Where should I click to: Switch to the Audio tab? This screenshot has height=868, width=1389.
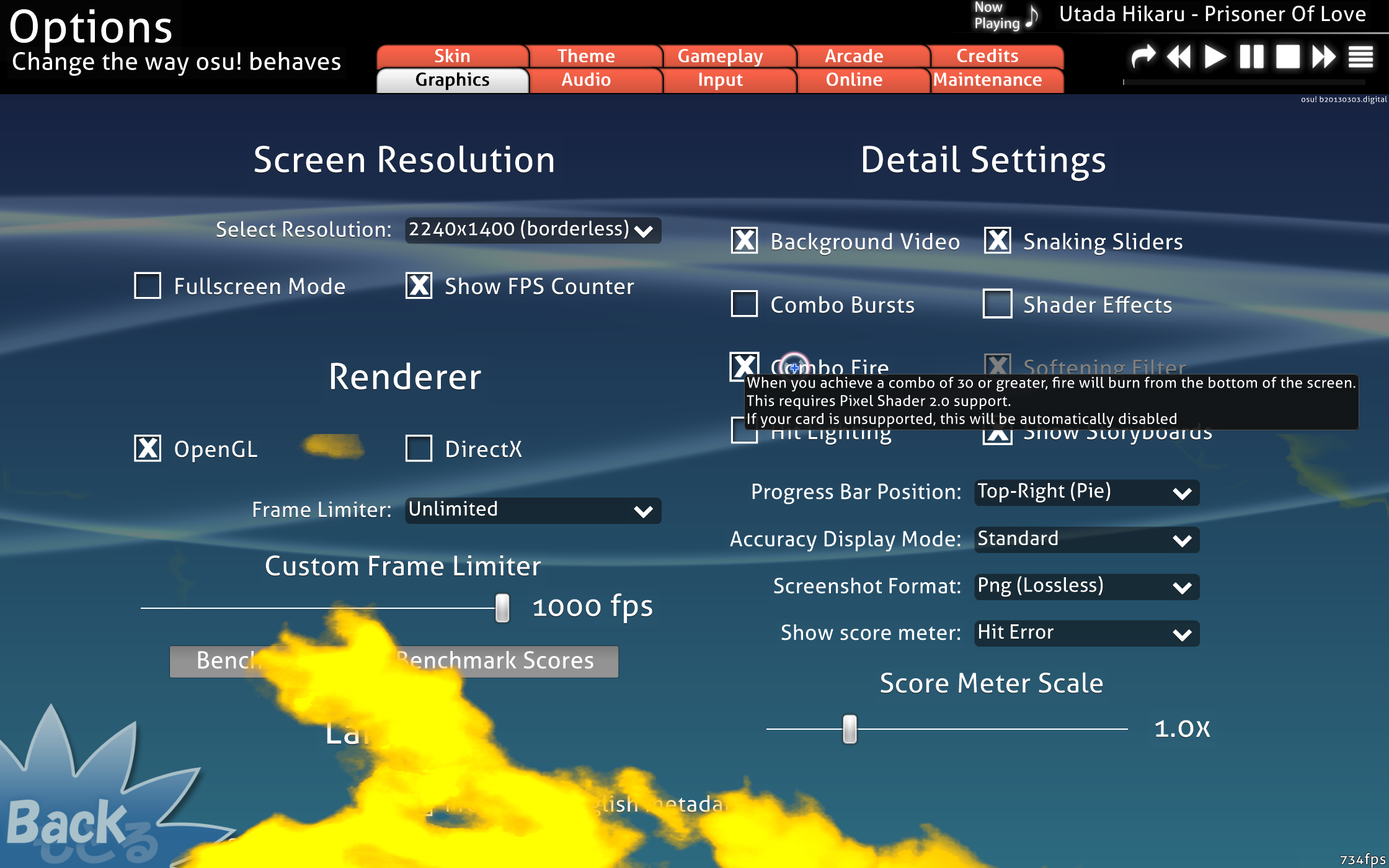point(586,80)
